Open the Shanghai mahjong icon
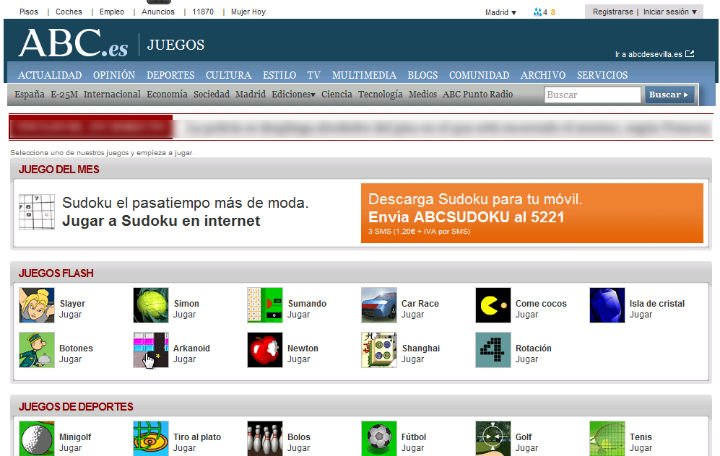 tap(379, 349)
